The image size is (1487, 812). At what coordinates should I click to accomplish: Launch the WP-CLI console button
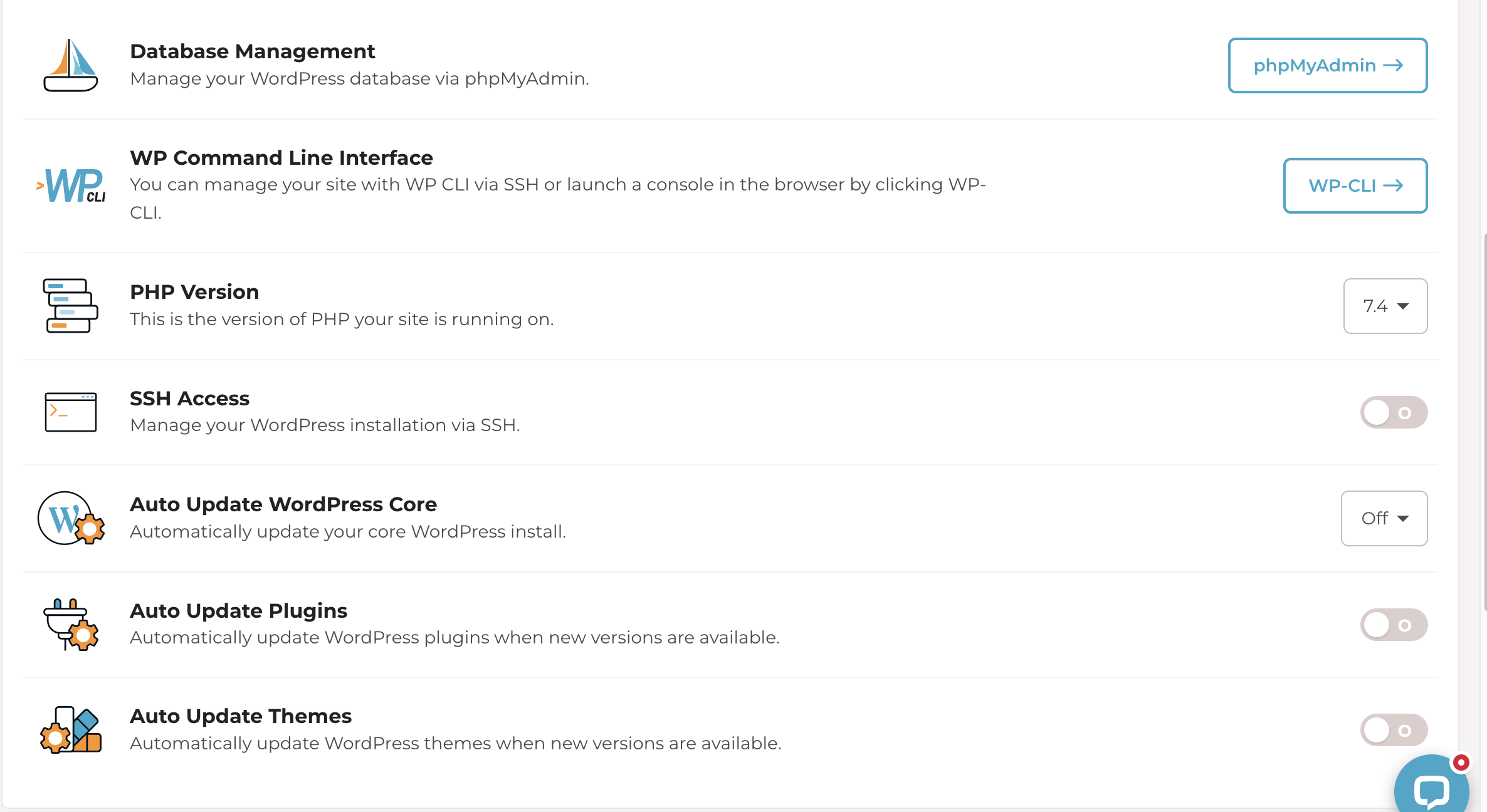point(1355,185)
